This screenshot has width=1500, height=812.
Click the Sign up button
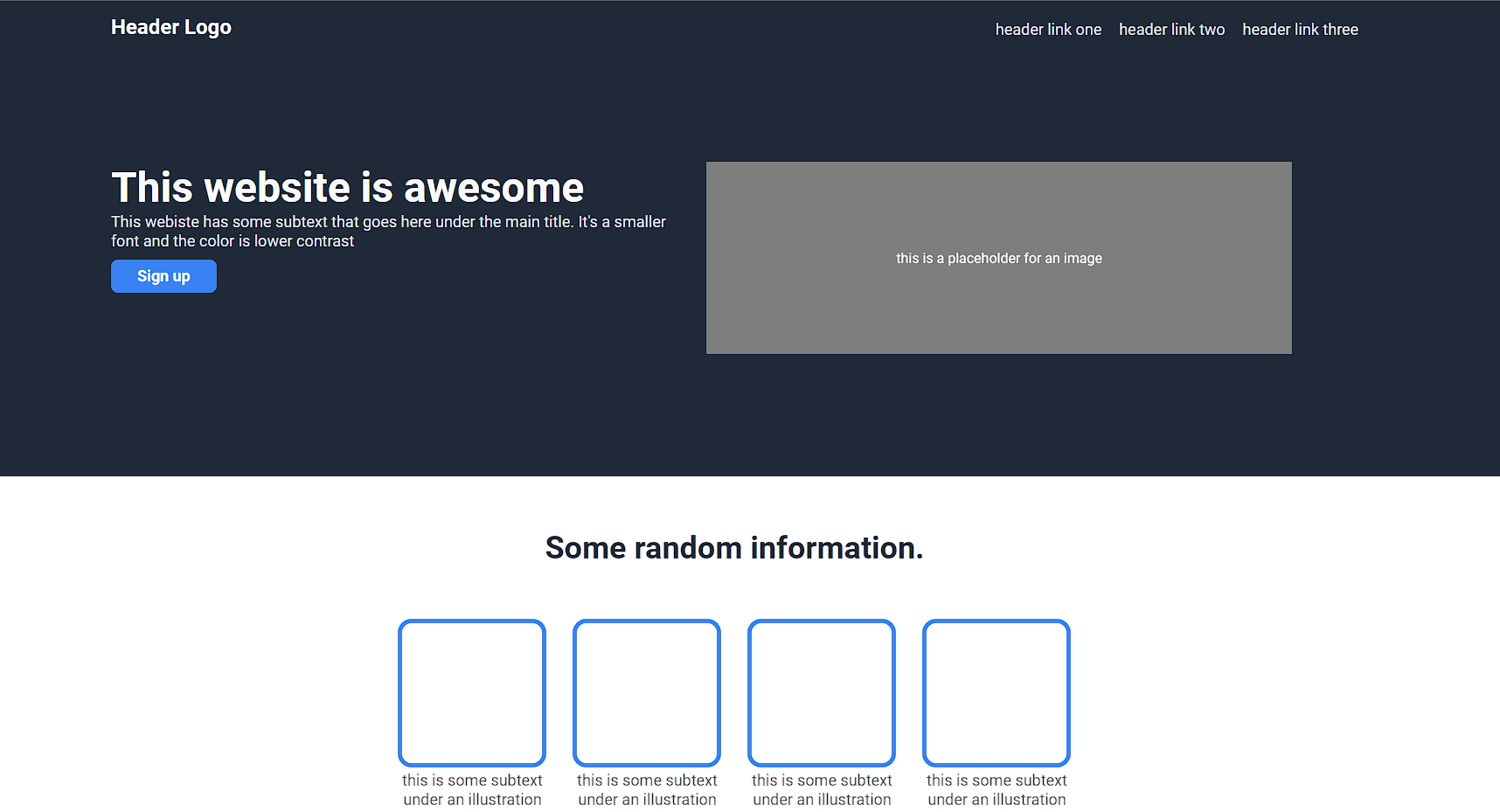(163, 276)
